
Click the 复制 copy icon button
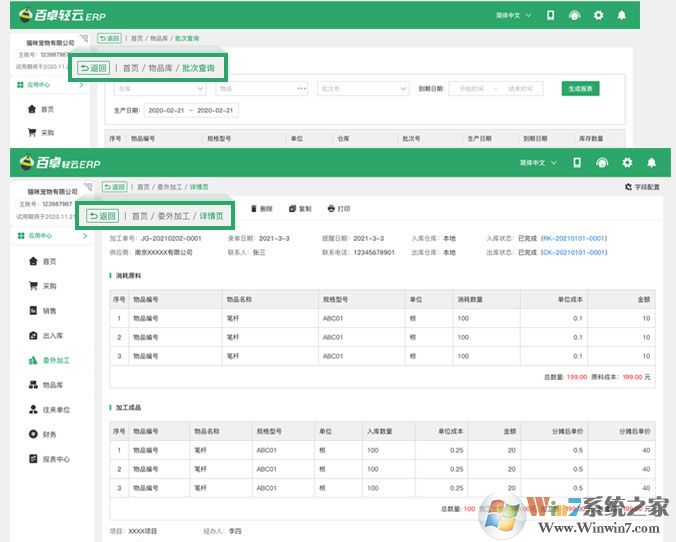pos(299,209)
